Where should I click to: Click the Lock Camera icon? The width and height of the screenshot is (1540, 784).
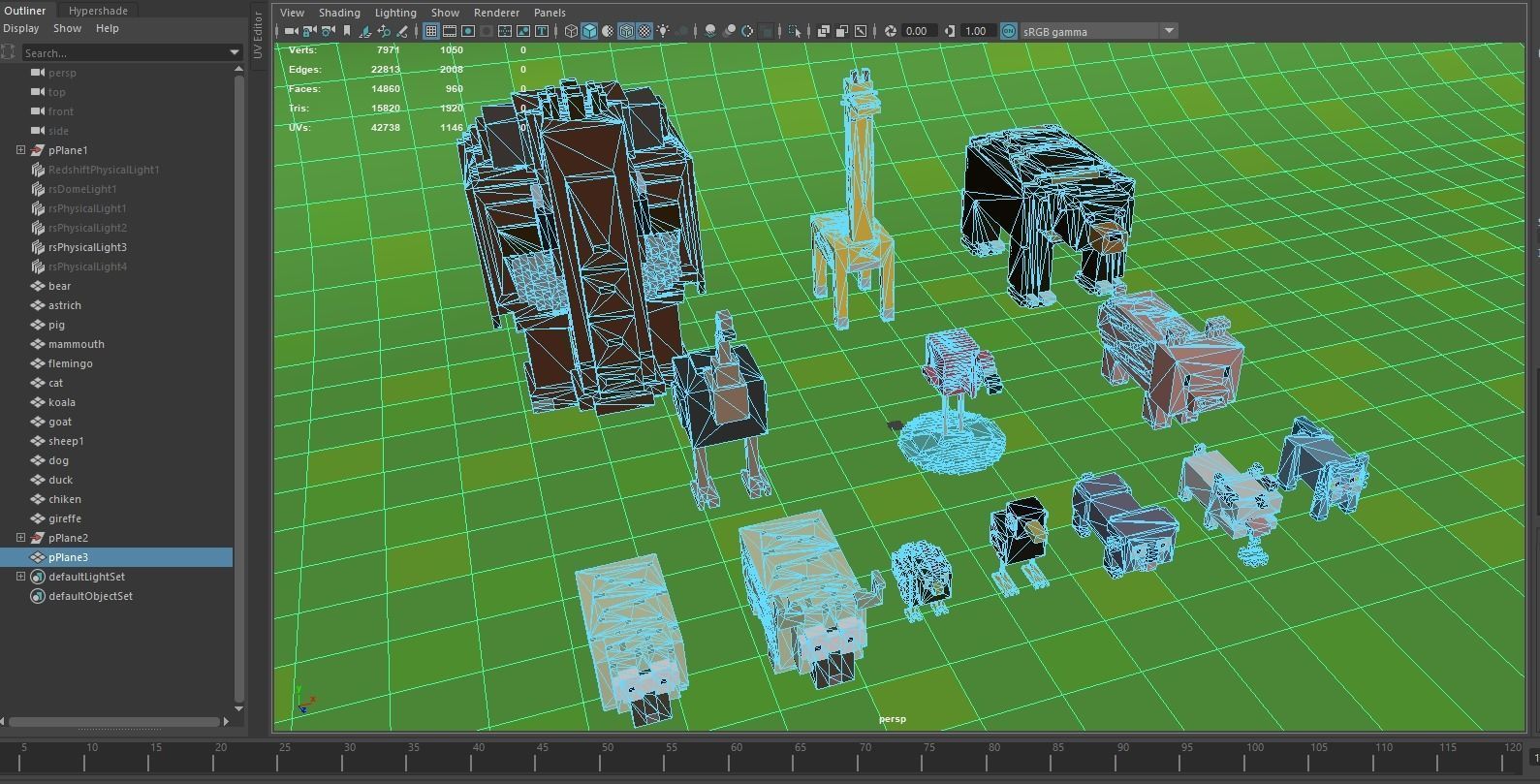309,31
